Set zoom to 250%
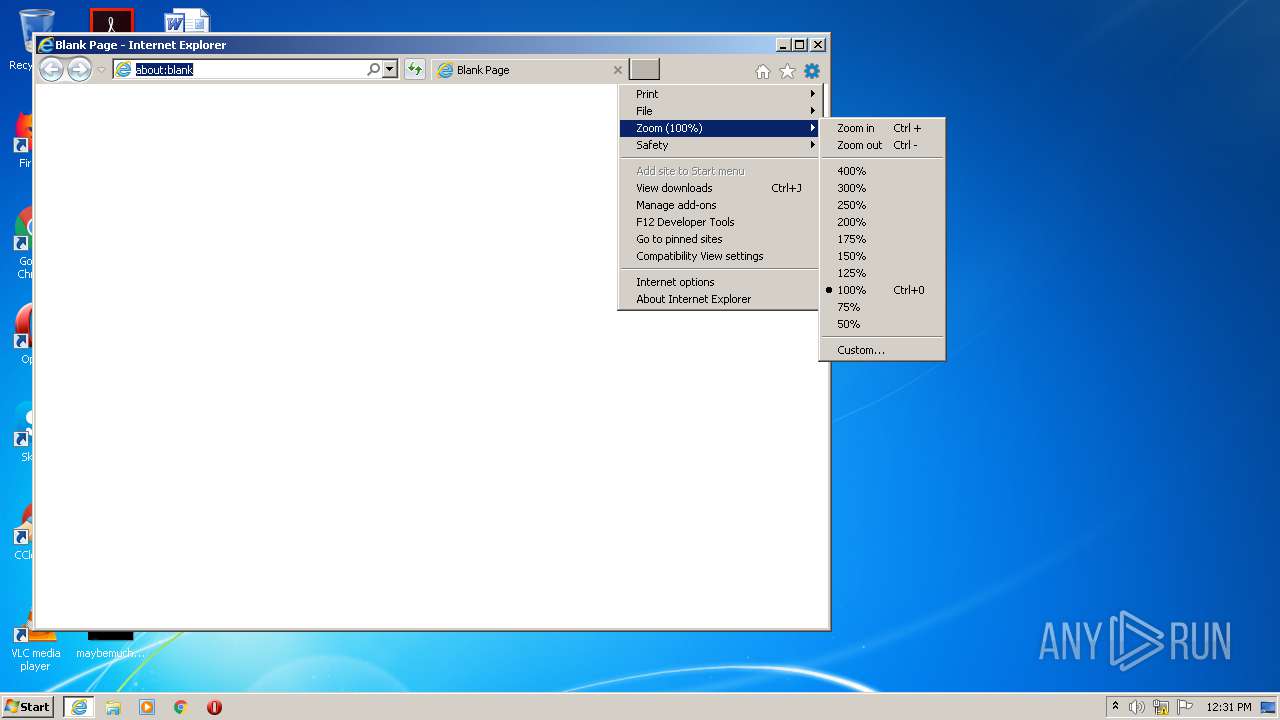Screen dimensions: 1280x720 [x=882, y=205]
